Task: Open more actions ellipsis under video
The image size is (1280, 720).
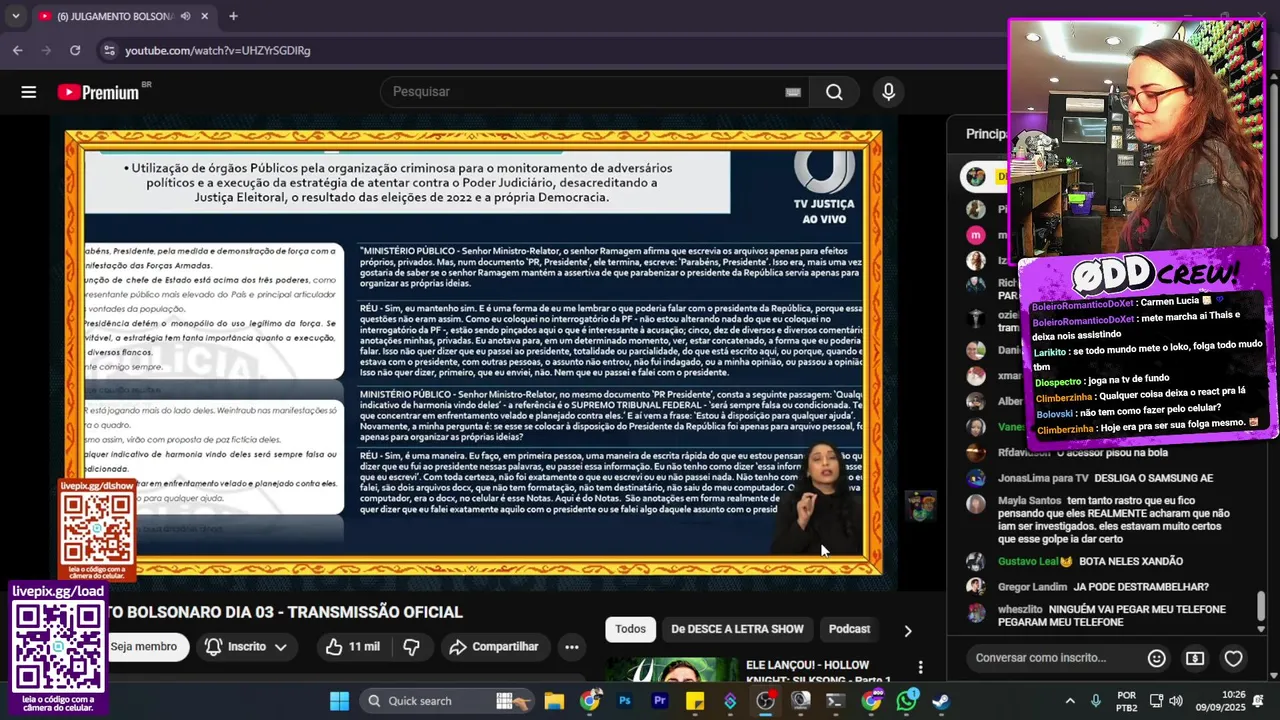Action: pos(571,647)
